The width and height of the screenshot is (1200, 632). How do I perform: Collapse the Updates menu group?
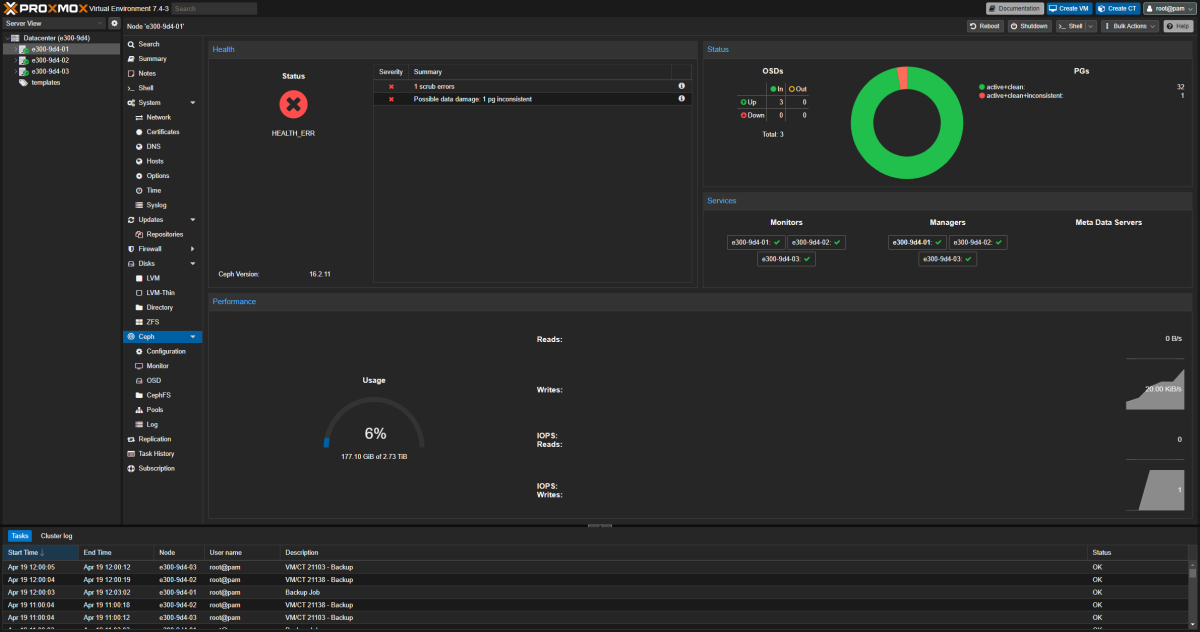(x=192, y=220)
